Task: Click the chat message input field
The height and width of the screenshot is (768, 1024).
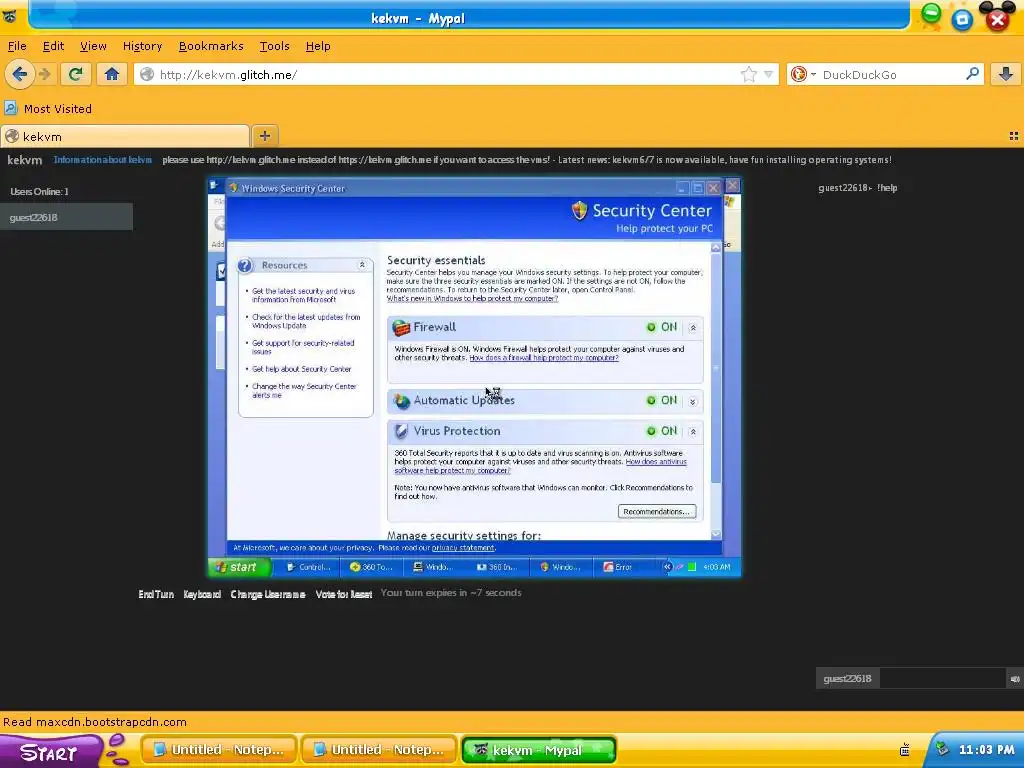Action: point(942,678)
